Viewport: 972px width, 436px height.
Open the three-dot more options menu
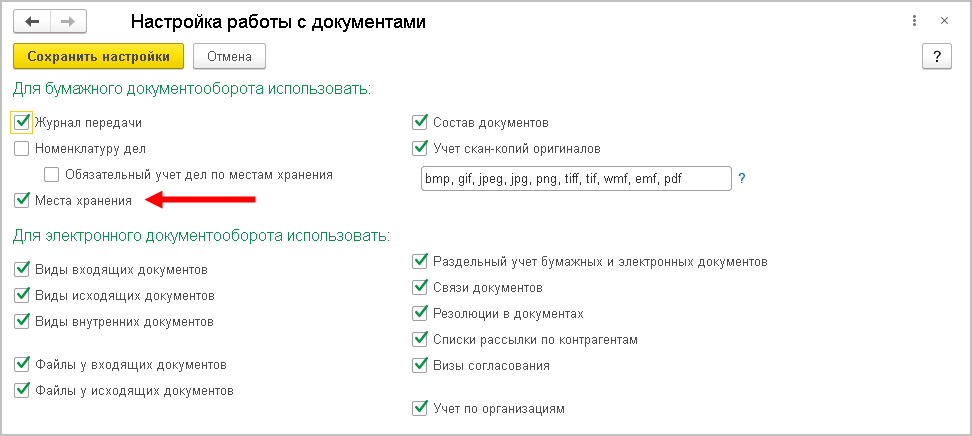pyautogui.click(x=915, y=21)
